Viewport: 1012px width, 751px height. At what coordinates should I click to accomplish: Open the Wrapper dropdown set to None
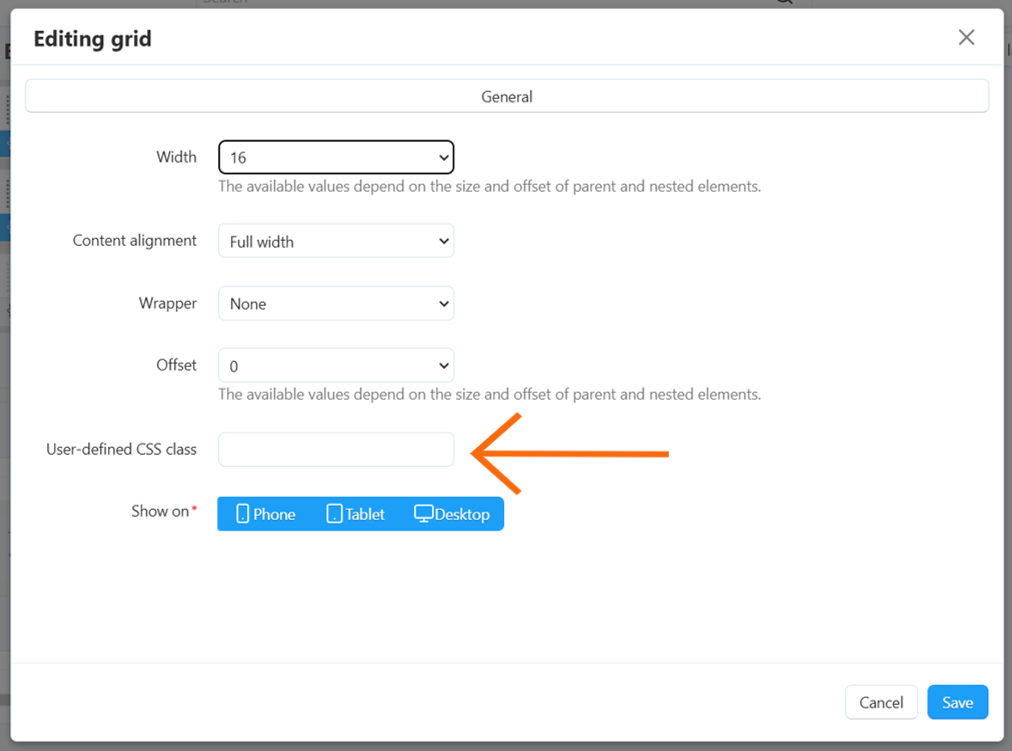pos(336,303)
